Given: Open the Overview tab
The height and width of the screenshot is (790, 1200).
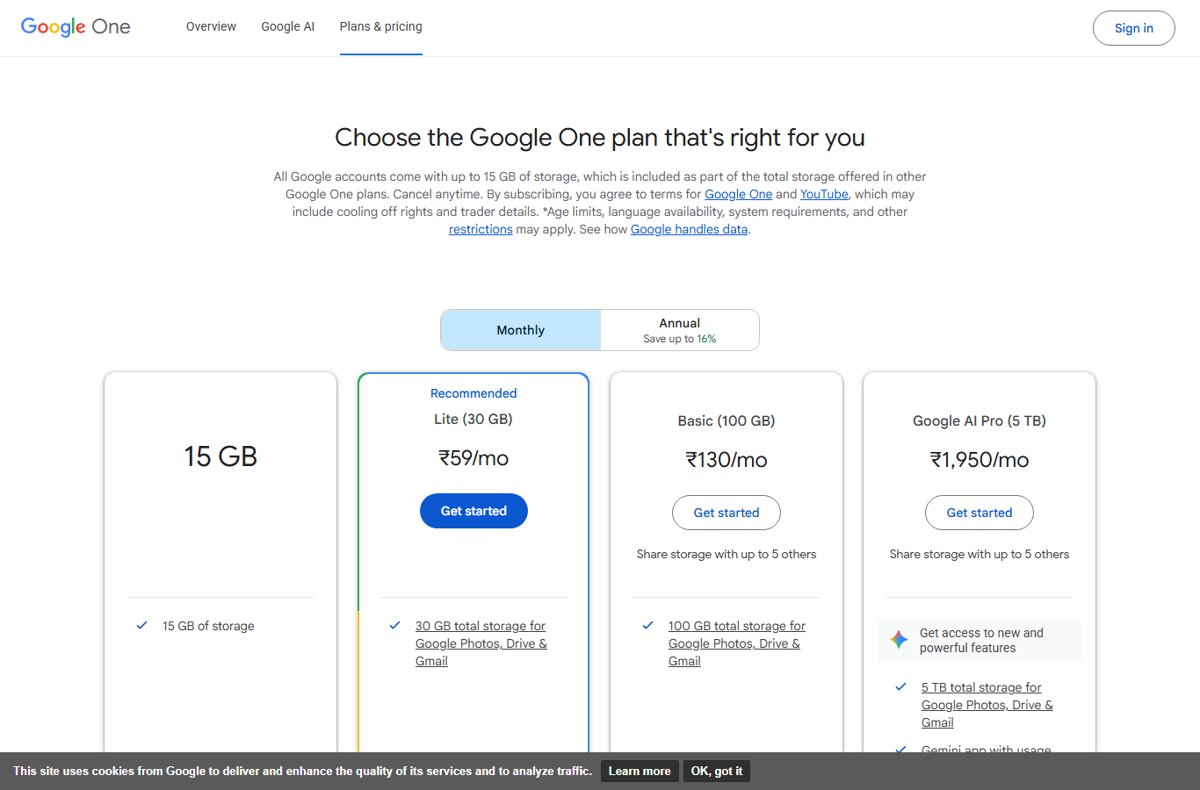Looking at the screenshot, I should pos(211,27).
